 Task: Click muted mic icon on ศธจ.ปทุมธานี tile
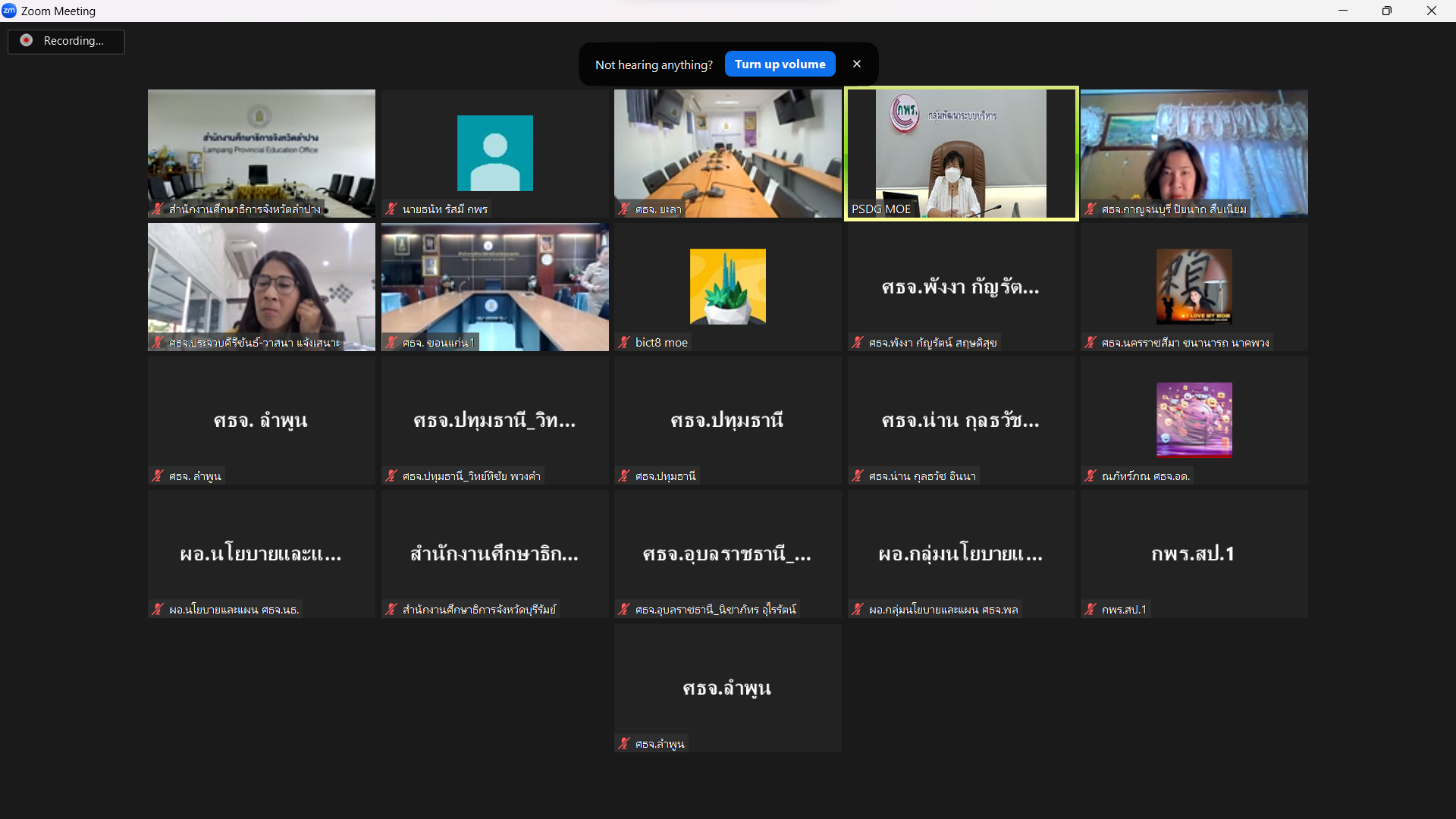tap(624, 476)
